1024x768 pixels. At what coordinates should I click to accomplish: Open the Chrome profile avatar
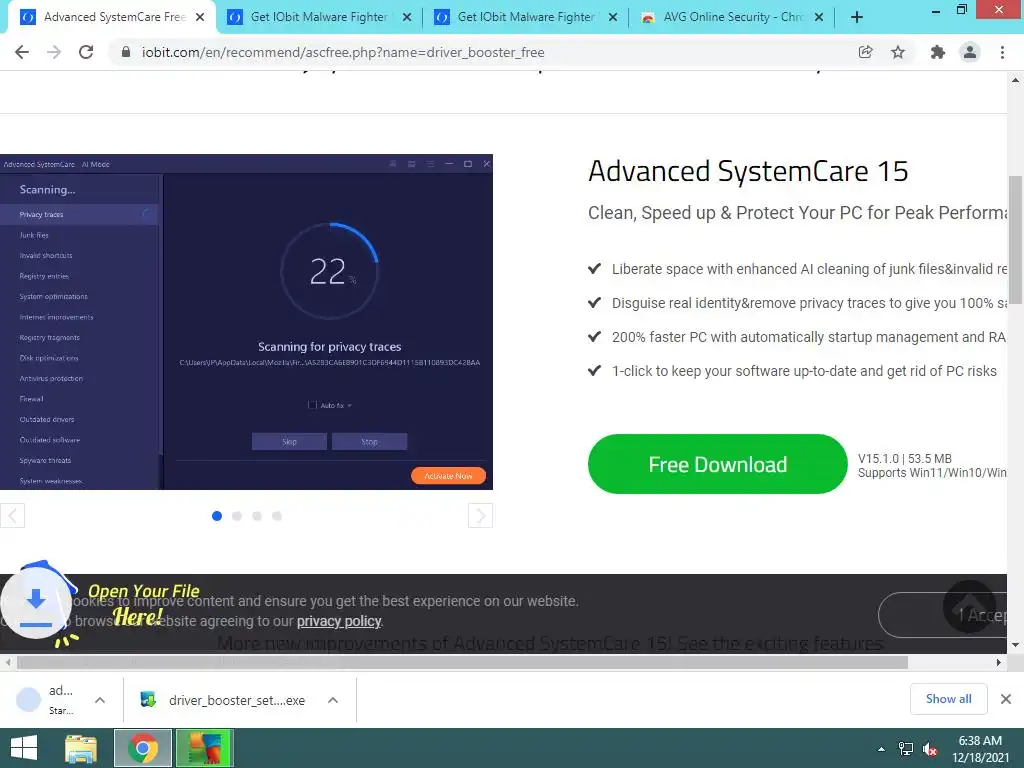970,52
